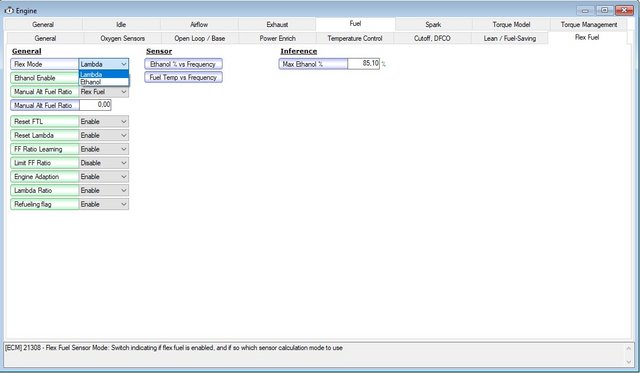Select the Fuel sub-tab General
The image size is (640, 373).
click(45, 38)
